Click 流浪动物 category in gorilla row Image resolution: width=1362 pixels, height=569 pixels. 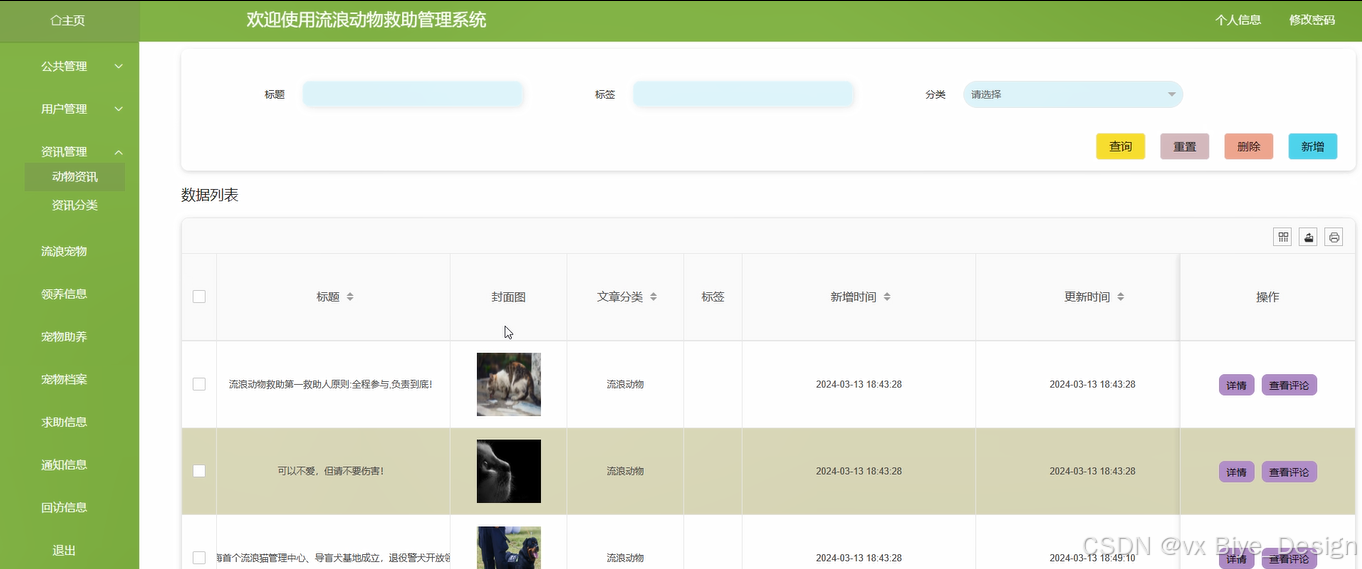[x=625, y=471]
